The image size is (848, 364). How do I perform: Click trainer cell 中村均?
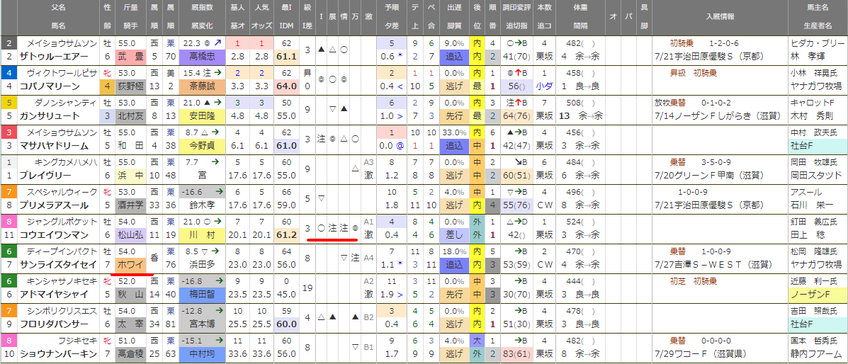[203, 353]
